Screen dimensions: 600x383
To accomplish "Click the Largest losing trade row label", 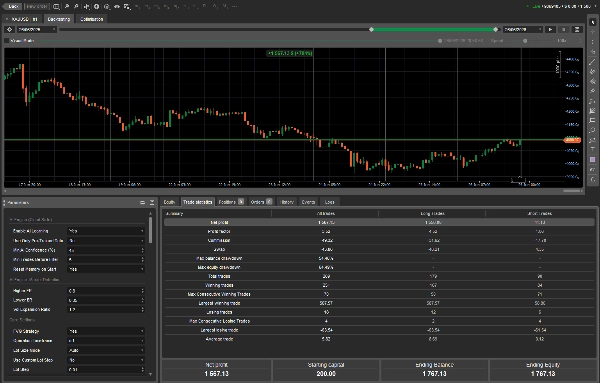I will click(x=219, y=330).
